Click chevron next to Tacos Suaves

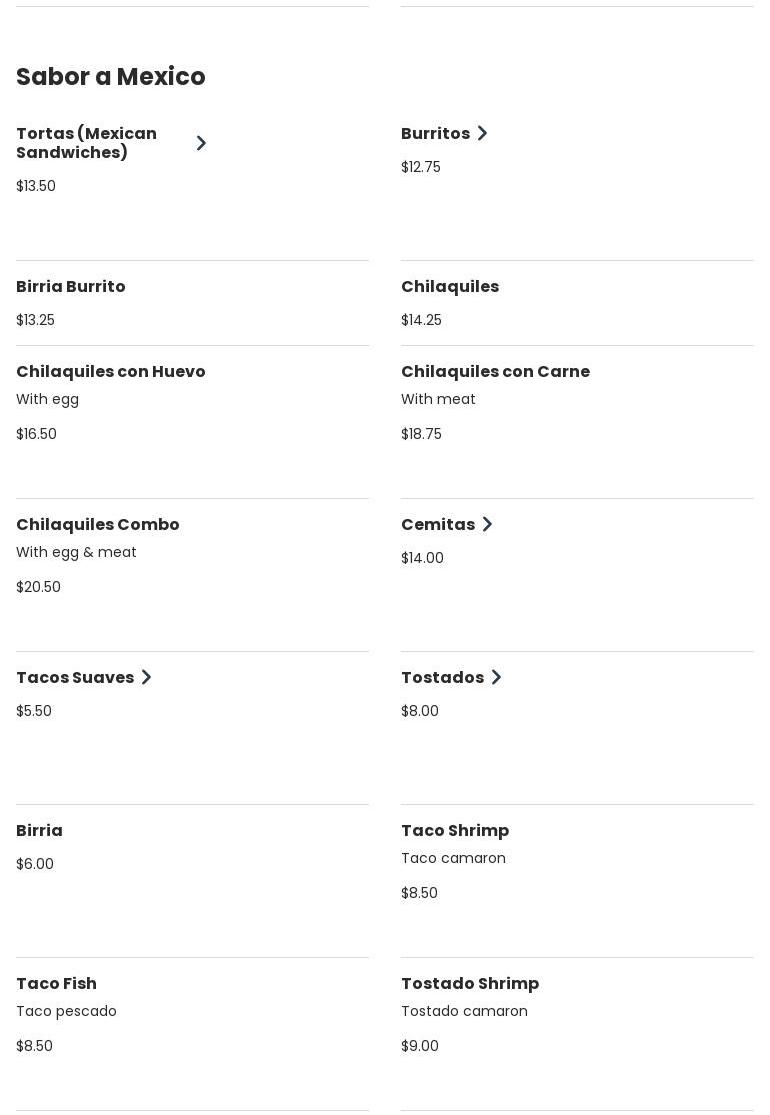(146, 677)
